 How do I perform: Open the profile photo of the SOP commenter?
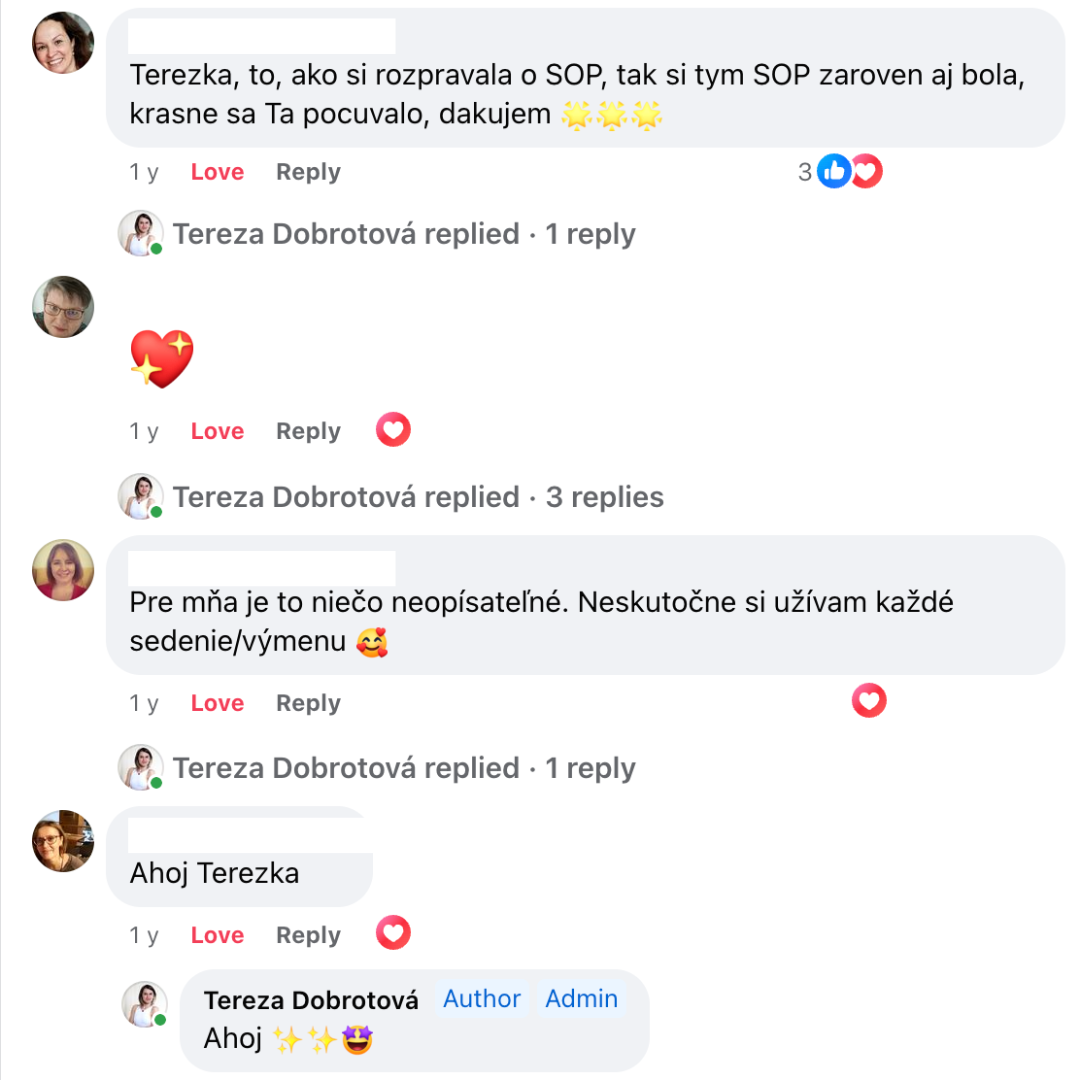point(64,43)
